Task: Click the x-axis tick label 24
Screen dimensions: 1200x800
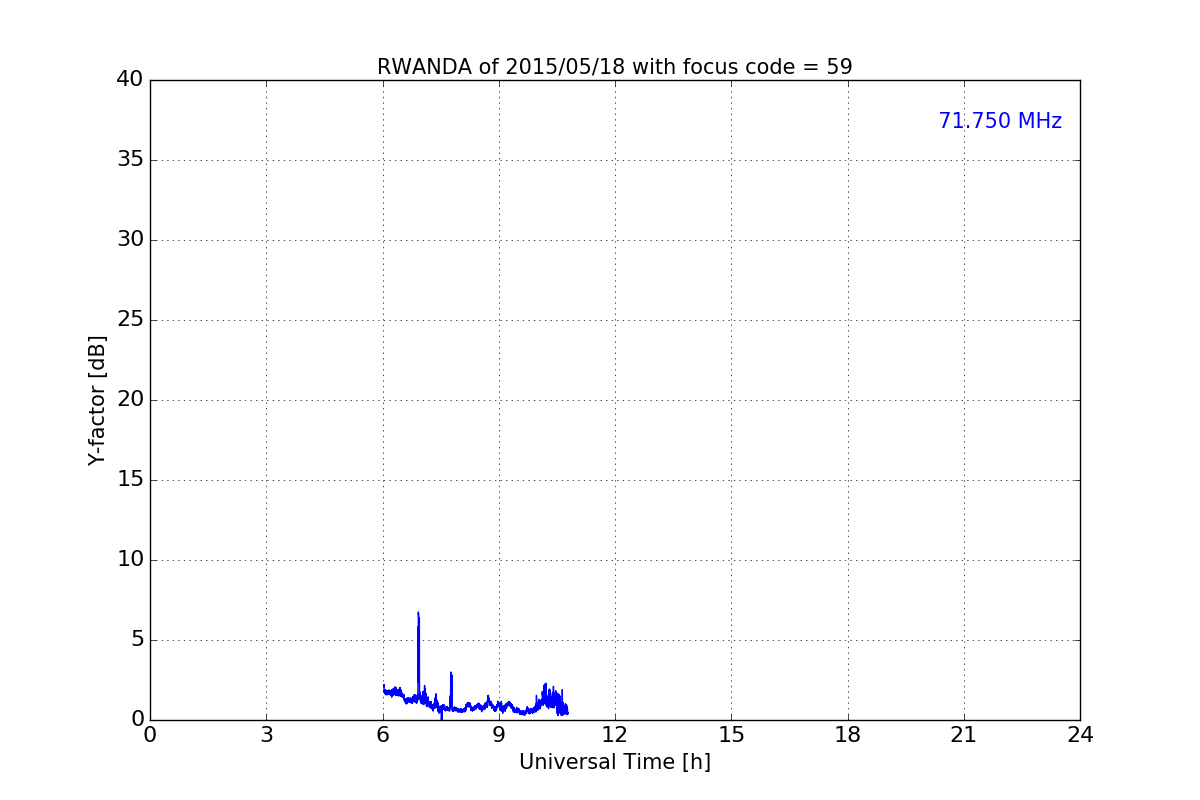Action: point(1080,734)
